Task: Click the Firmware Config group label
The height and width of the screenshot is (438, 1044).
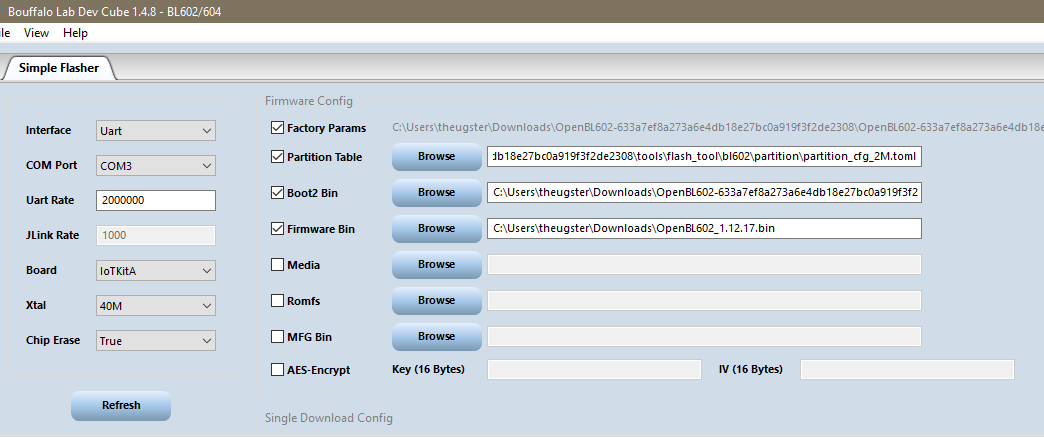Action: [x=309, y=101]
